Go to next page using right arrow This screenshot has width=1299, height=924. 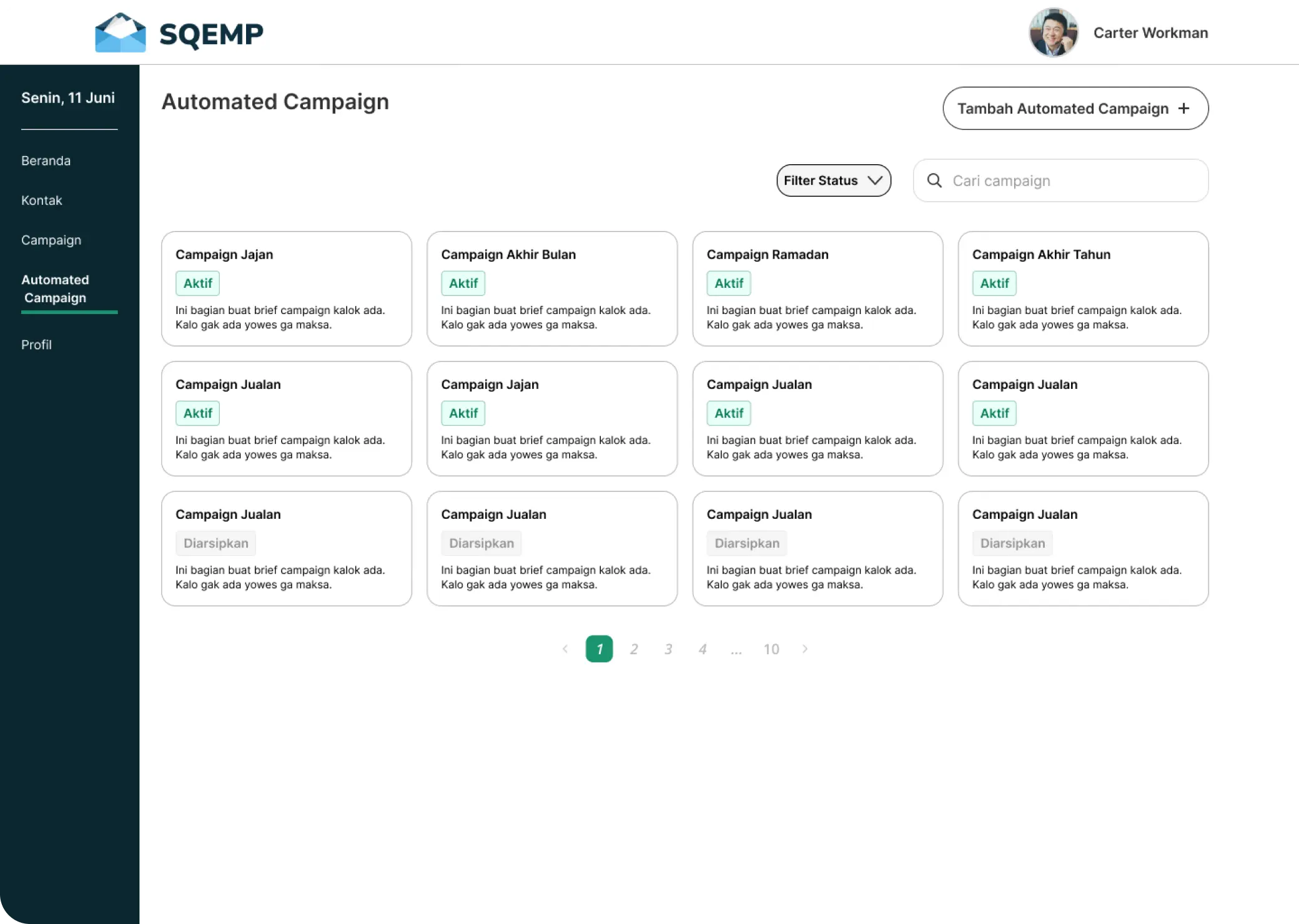[805, 649]
